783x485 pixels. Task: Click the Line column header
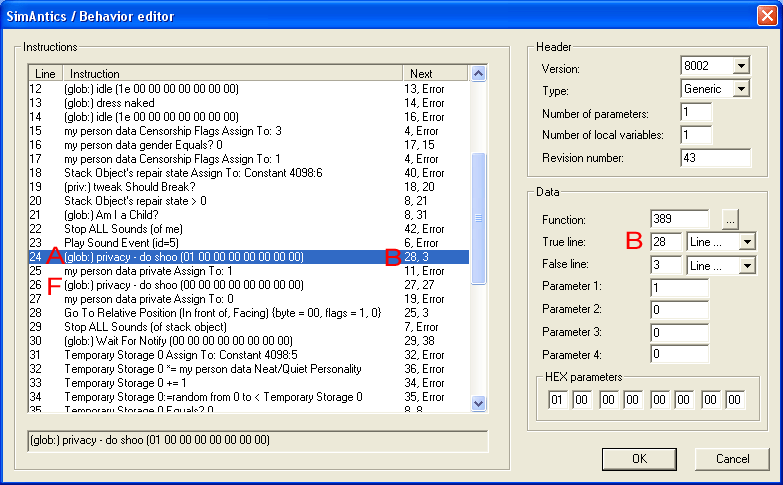coord(45,73)
